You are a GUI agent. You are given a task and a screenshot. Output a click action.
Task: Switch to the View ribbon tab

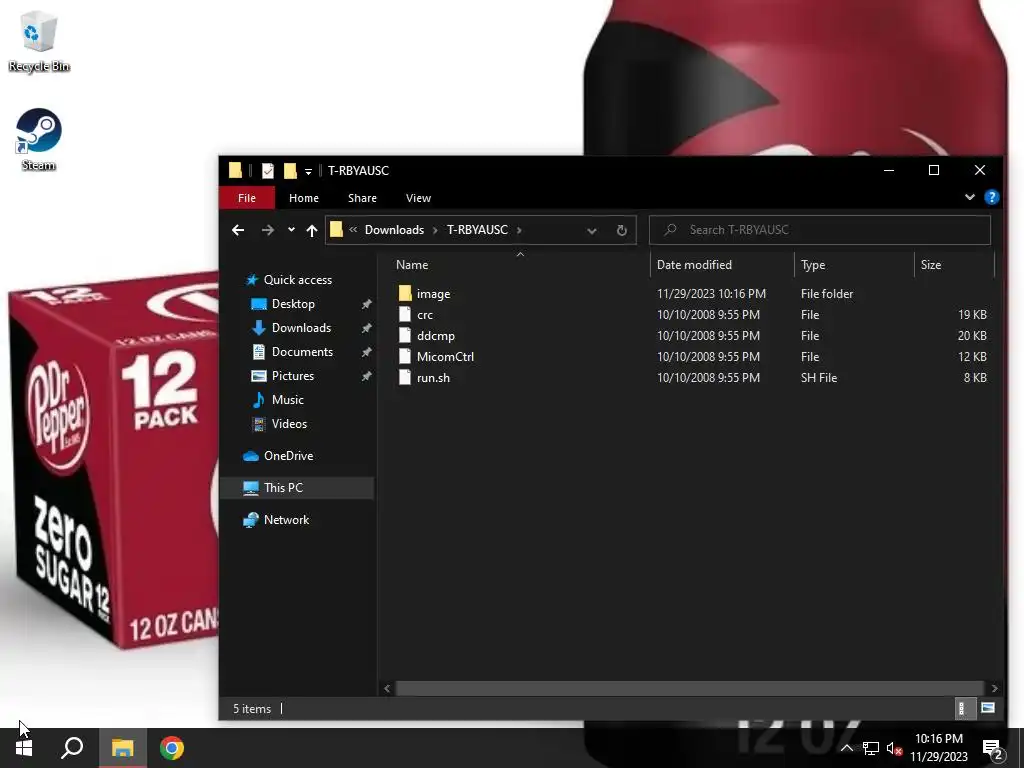(418, 198)
